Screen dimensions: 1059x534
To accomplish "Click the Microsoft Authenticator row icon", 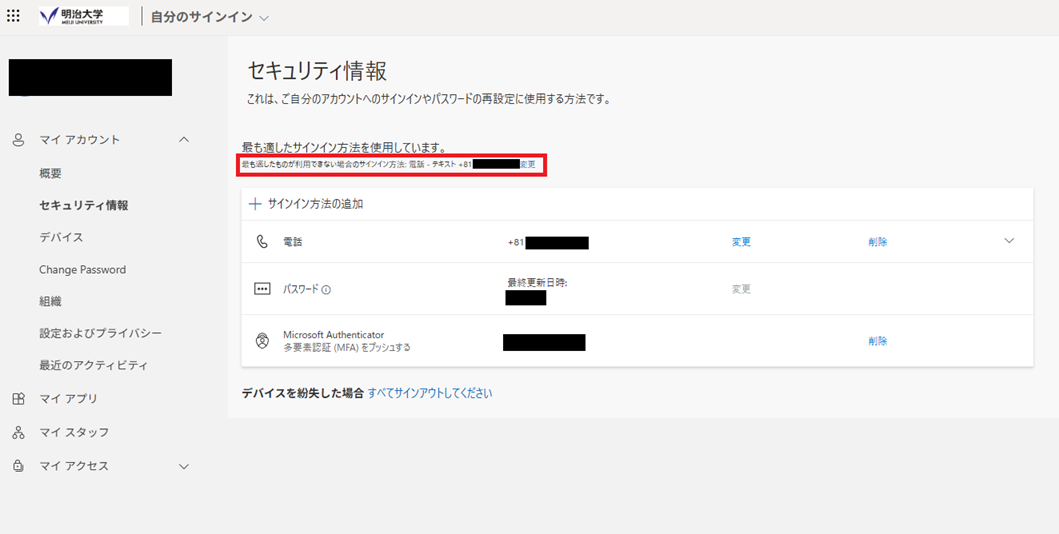I will (x=262, y=341).
